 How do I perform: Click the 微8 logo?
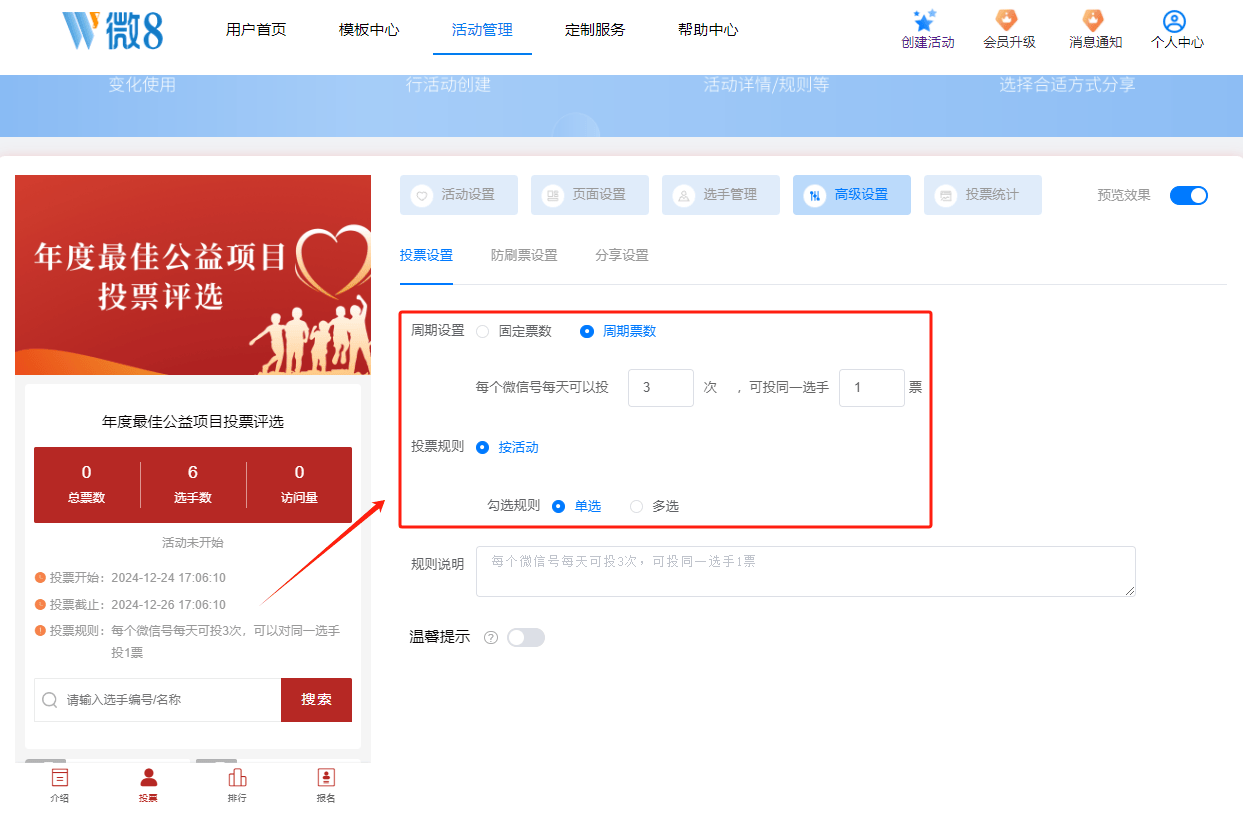(x=112, y=31)
